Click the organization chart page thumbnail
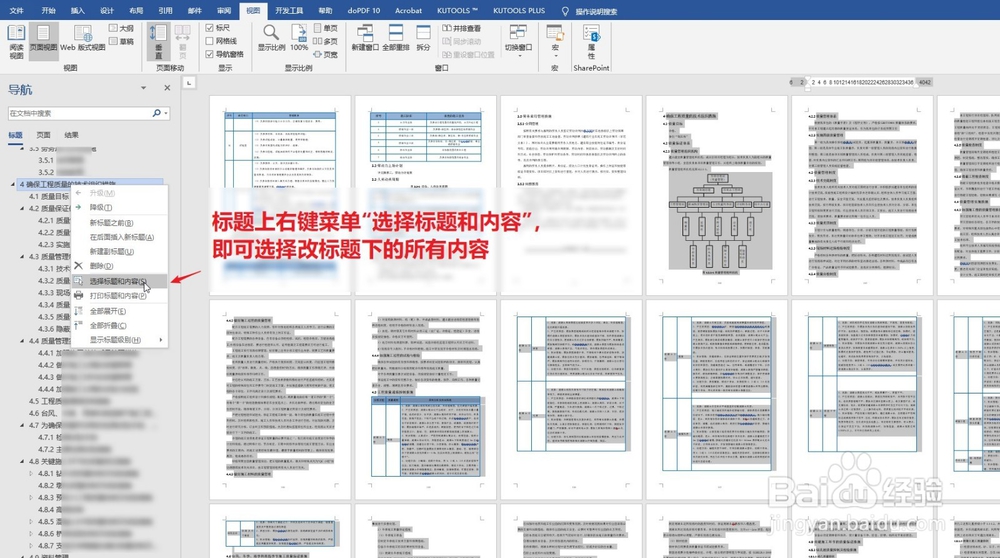The image size is (1000, 558). coord(717,195)
